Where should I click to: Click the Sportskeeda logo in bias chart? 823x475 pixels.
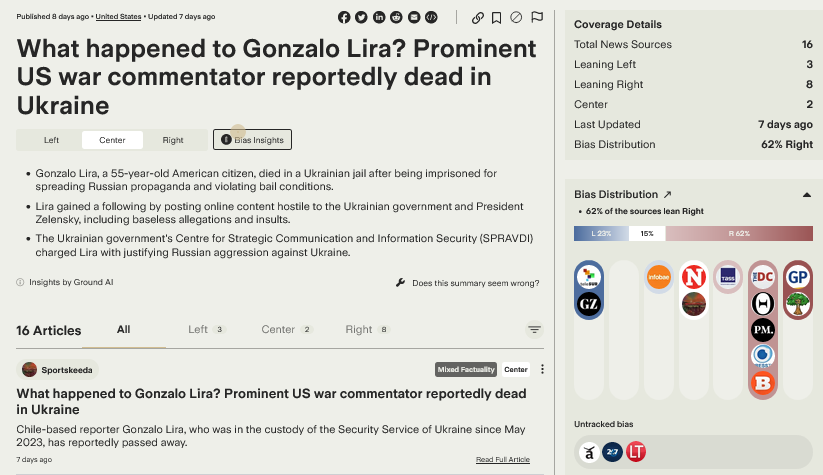(693, 303)
